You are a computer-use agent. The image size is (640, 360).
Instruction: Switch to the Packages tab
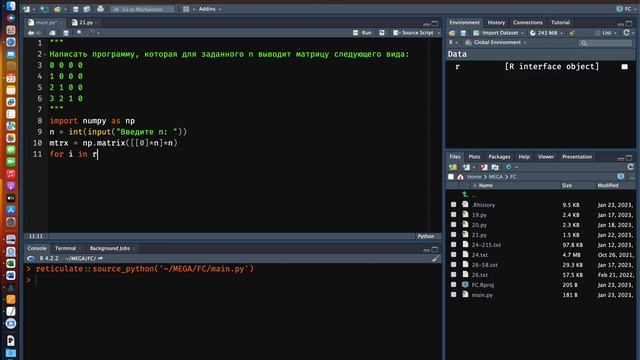499,157
